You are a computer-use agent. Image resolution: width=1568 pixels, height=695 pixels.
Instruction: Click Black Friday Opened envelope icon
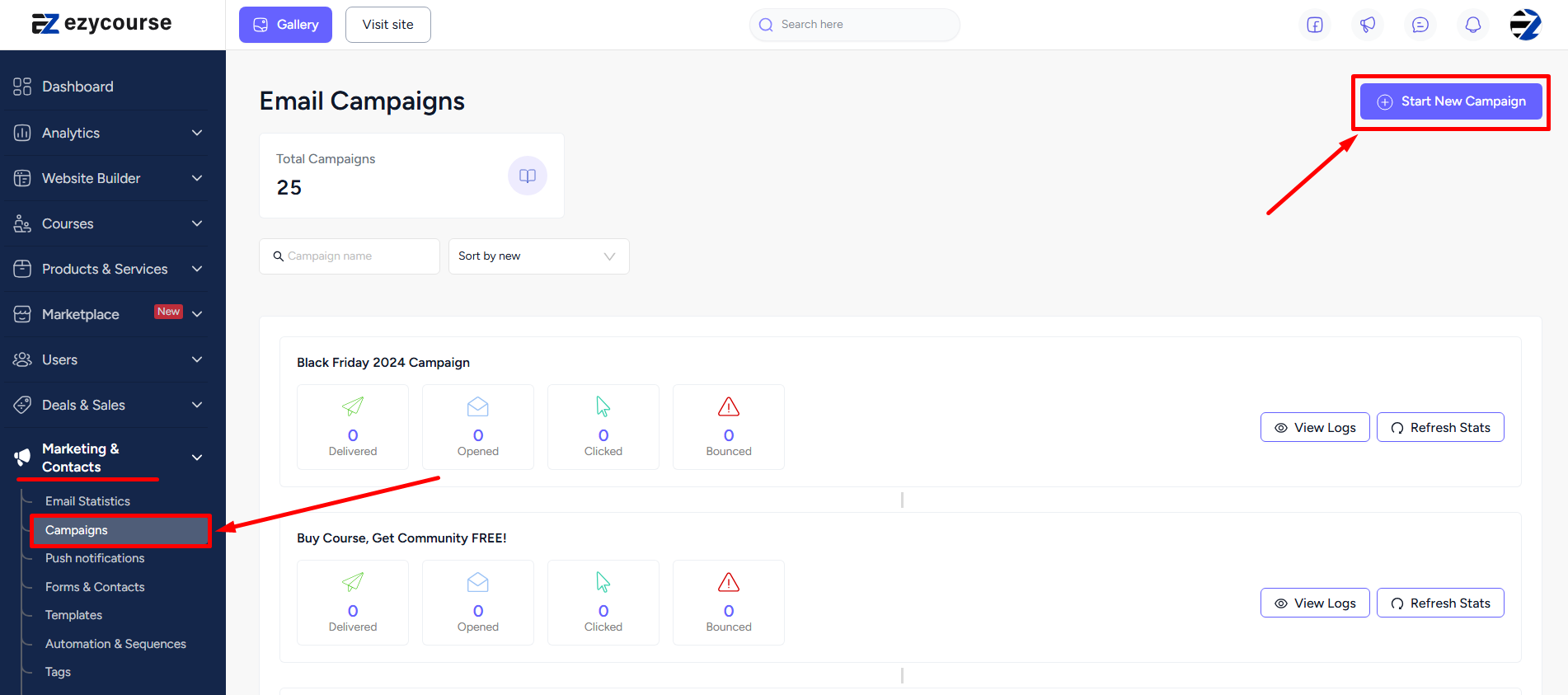pyautogui.click(x=478, y=406)
